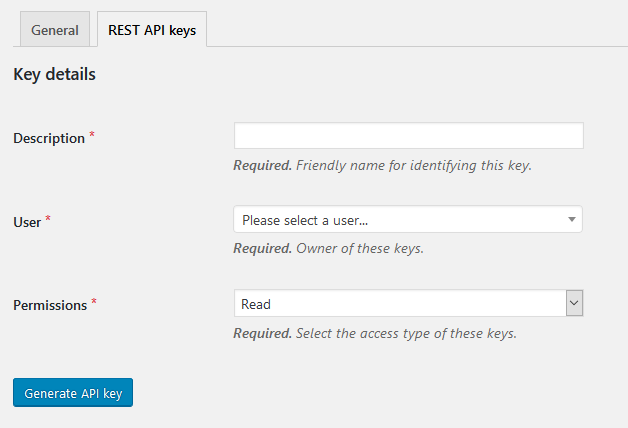This screenshot has width=628, height=428.
Task: Click the chevron arrow on Permissions select
Action: click(x=574, y=303)
